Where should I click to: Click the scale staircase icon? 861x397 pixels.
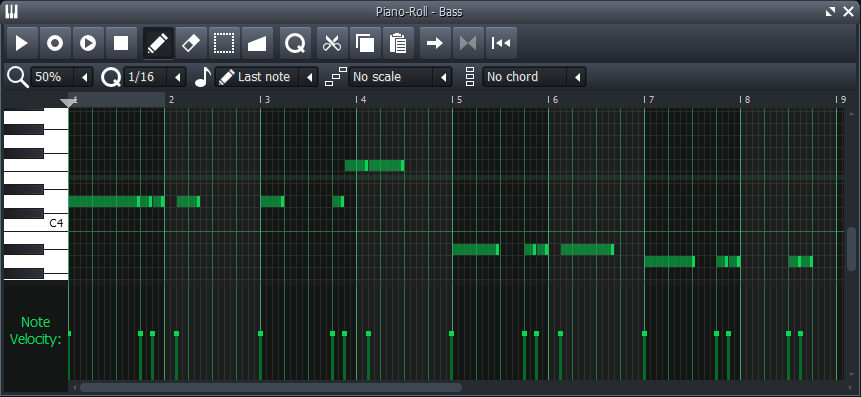point(336,77)
